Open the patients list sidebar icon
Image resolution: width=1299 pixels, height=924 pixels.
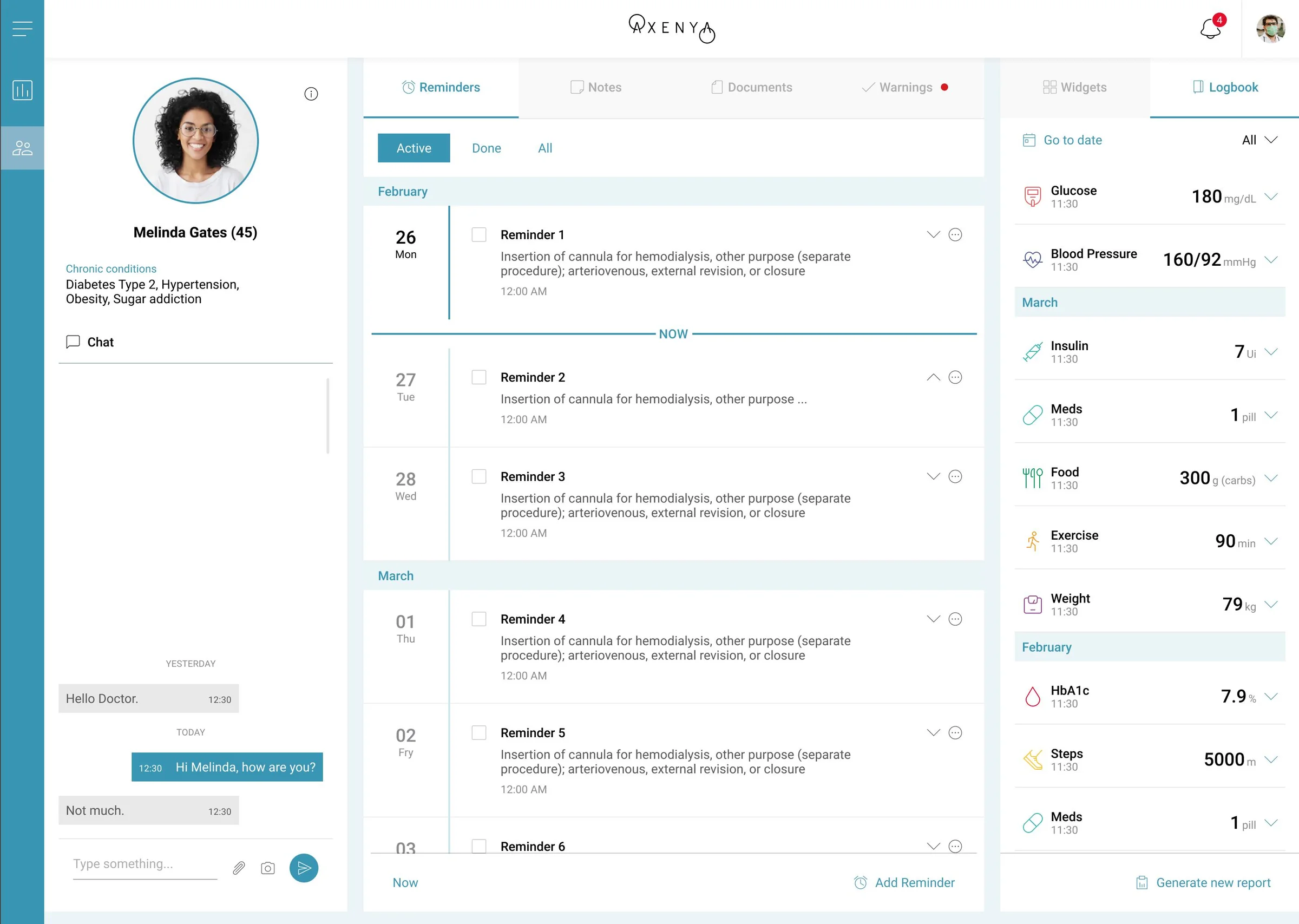click(22, 148)
